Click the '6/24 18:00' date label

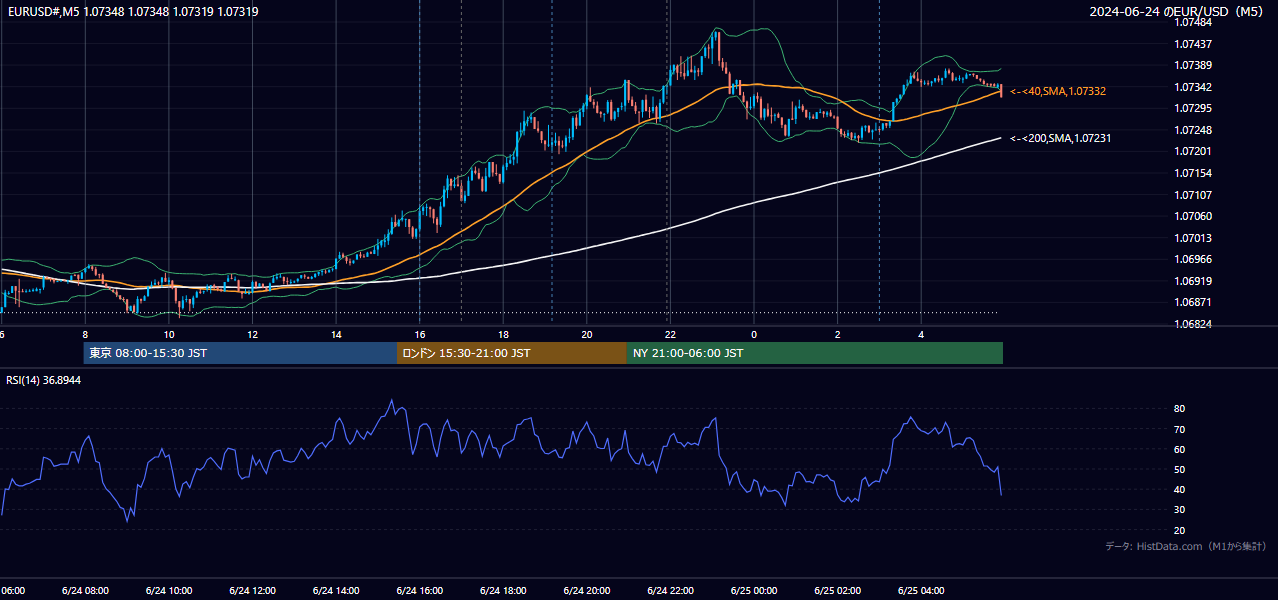coord(503,591)
